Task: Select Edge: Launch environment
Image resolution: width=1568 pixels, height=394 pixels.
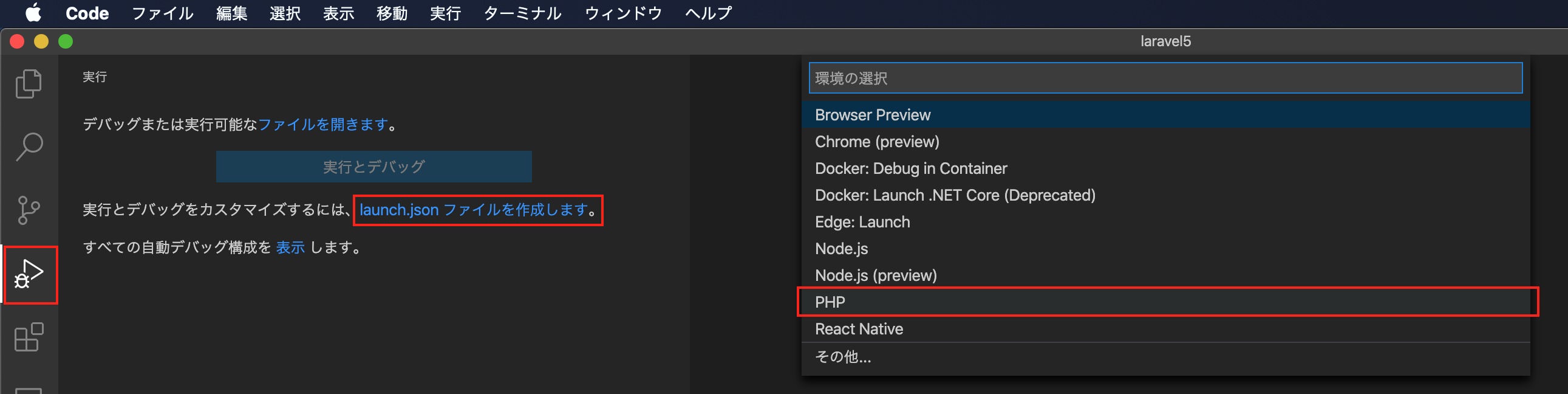Action: pos(1165,222)
